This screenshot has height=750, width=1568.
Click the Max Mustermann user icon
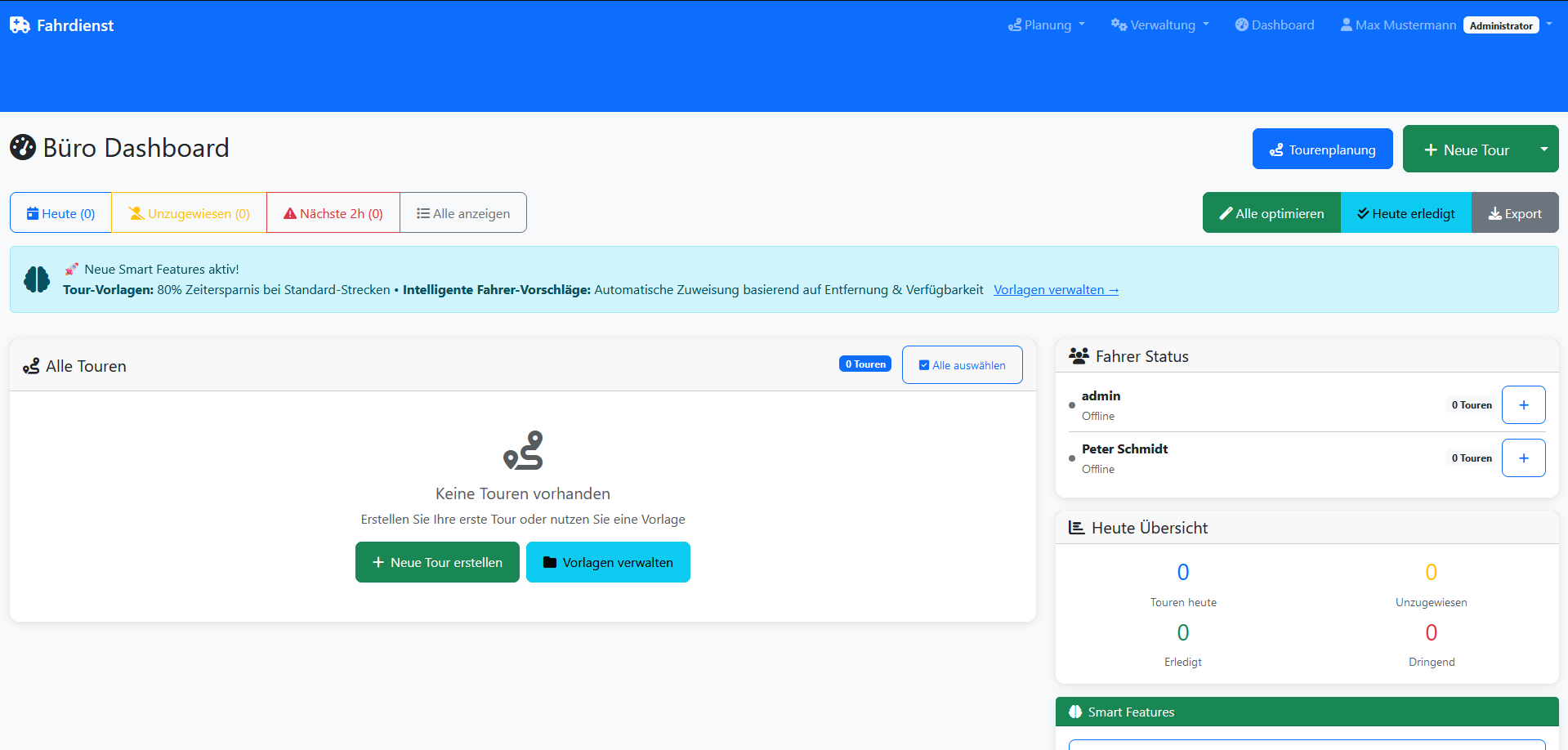[1345, 25]
